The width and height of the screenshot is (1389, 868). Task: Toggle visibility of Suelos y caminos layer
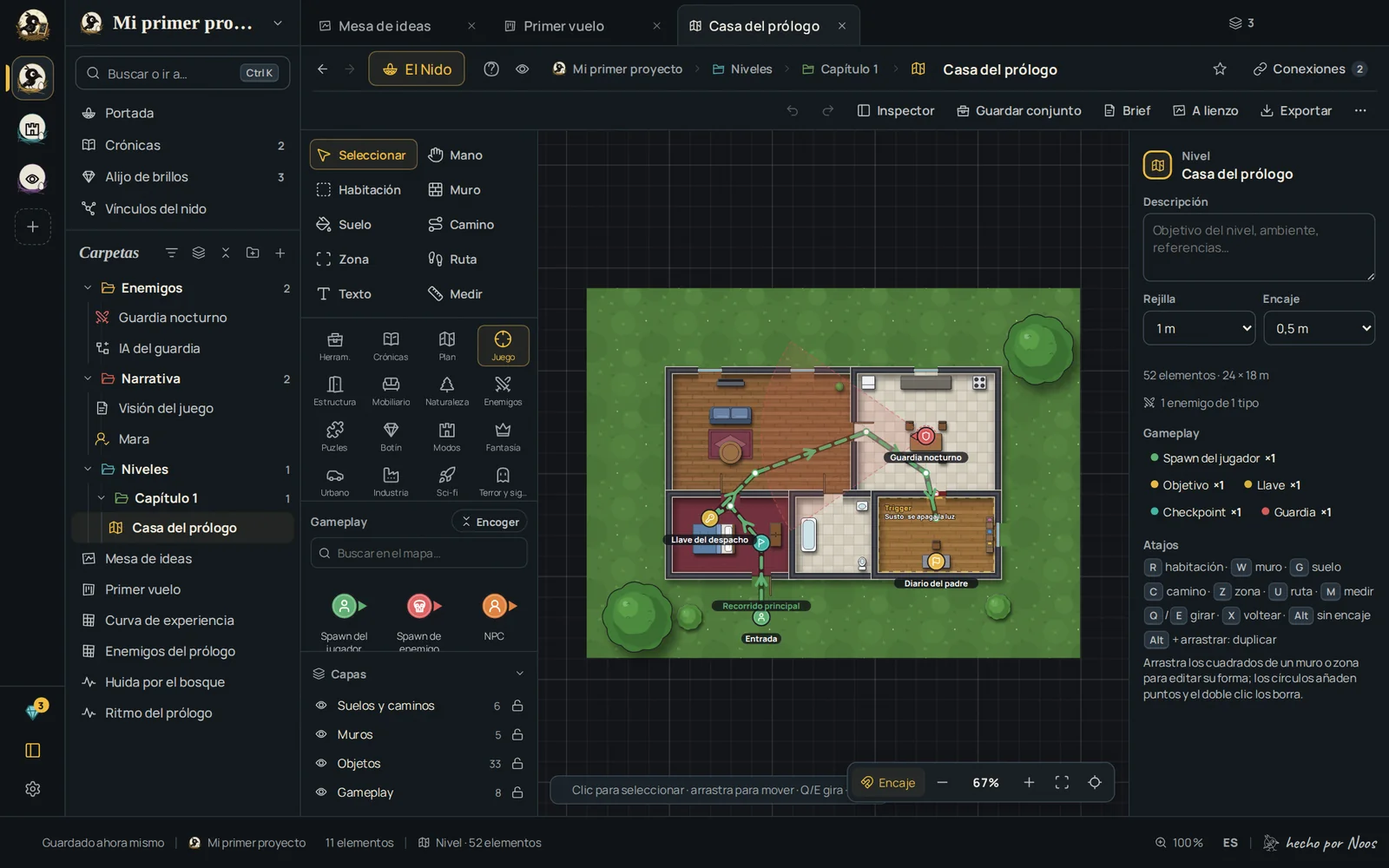coord(321,706)
